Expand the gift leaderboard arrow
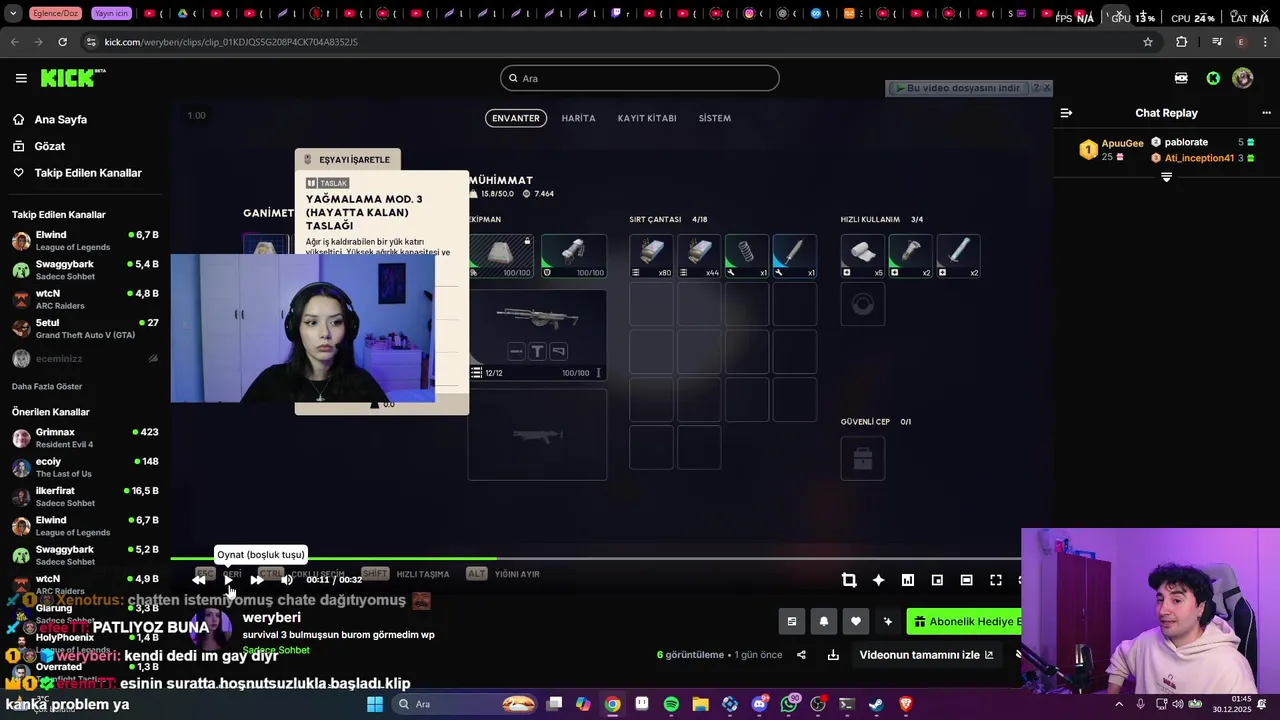Viewport: 1280px width, 720px height. [x=1166, y=177]
